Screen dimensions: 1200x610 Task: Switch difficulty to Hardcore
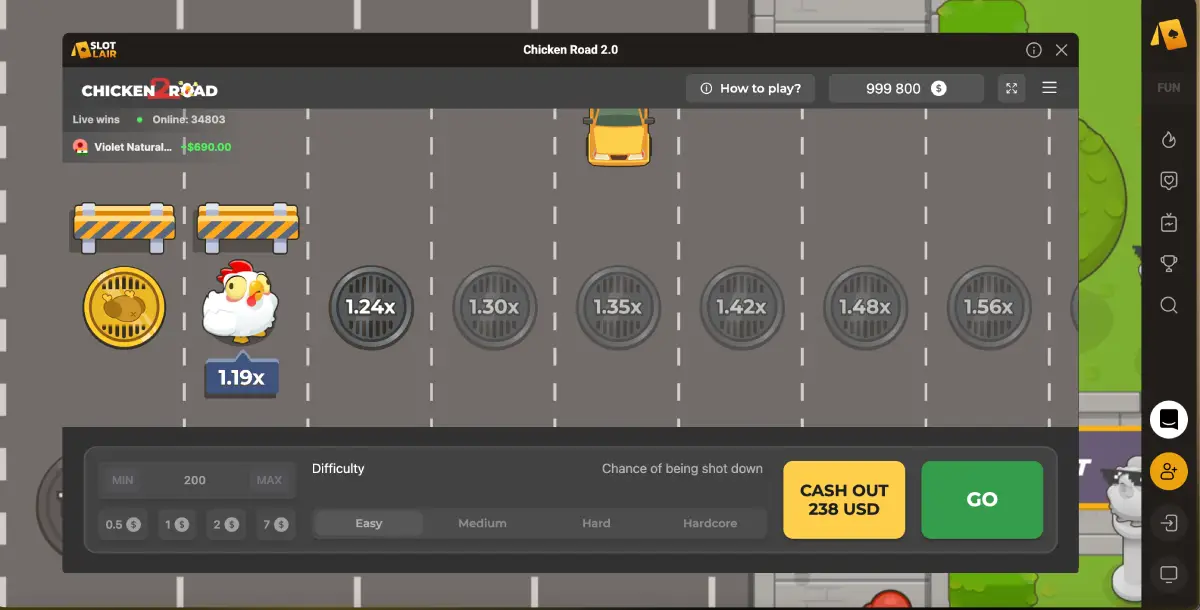click(x=710, y=523)
